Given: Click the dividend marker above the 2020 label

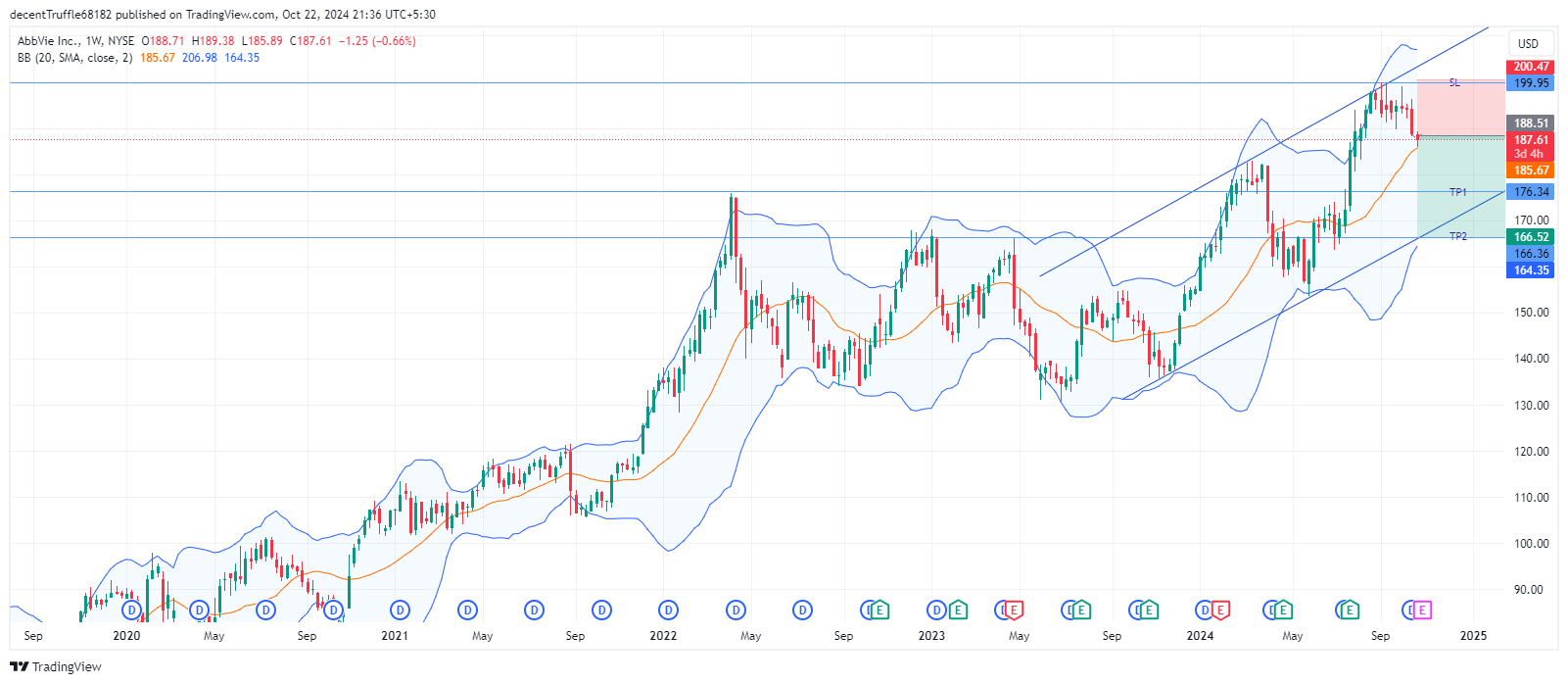Looking at the screenshot, I should tap(132, 611).
